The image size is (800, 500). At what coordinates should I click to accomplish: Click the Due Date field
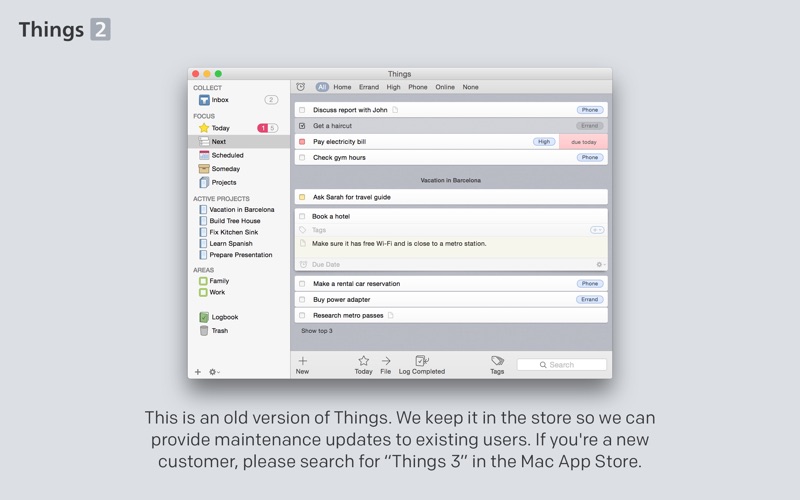pos(326,265)
